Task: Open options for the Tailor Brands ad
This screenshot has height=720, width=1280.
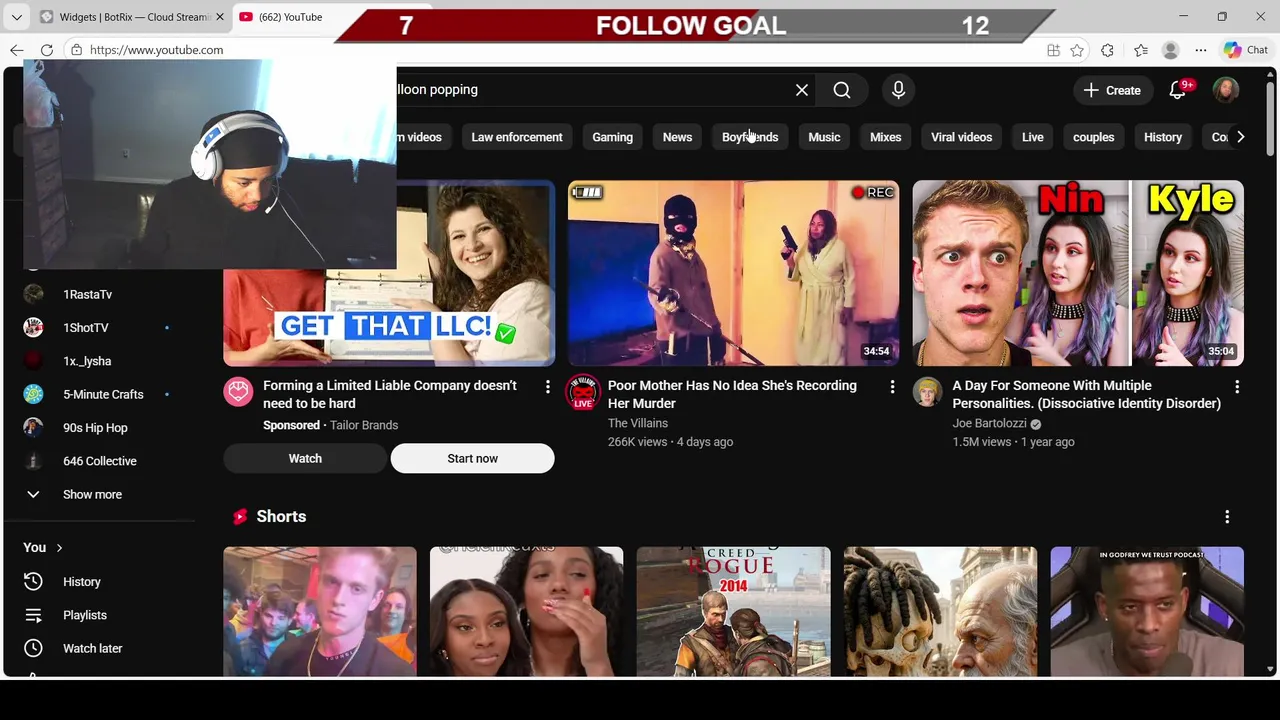Action: 547,386
